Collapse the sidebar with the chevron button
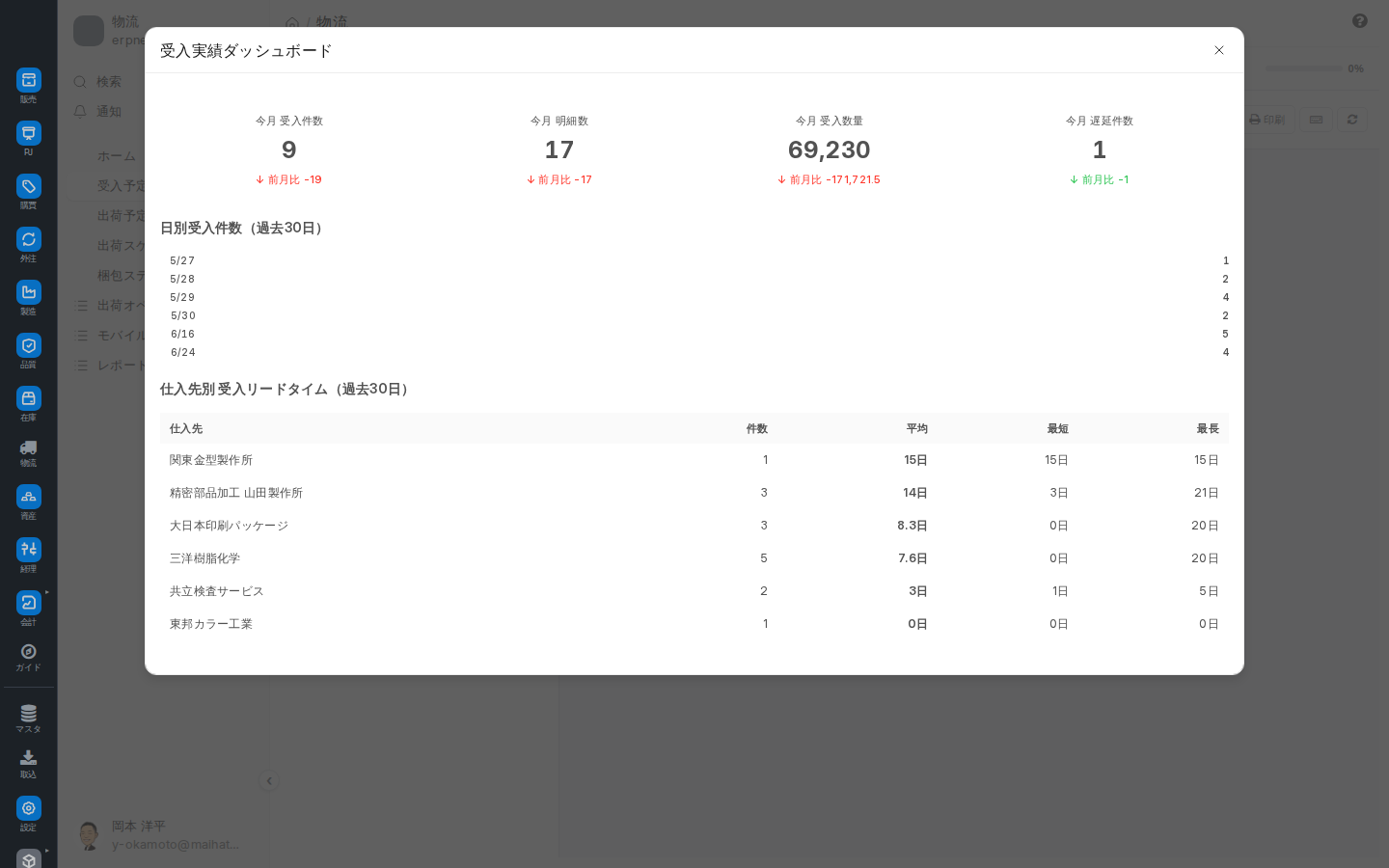The width and height of the screenshot is (1389, 868). 269,781
